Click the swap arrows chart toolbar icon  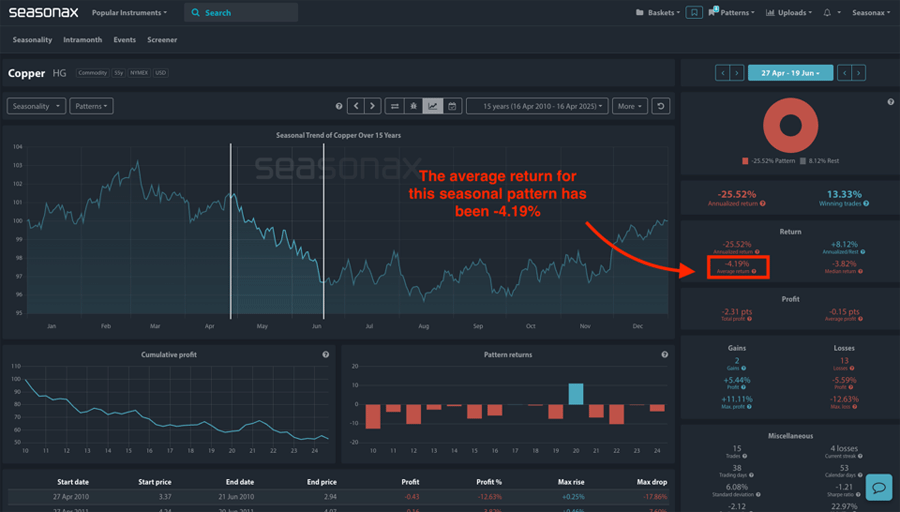394,106
